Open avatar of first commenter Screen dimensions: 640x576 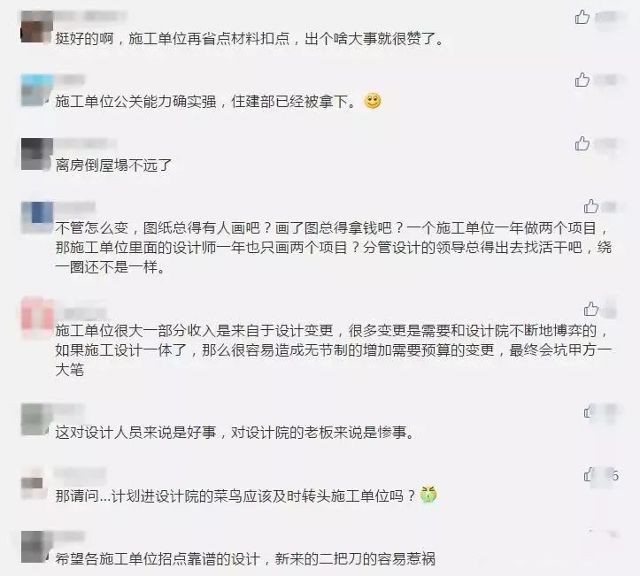pyautogui.click(x=37, y=27)
